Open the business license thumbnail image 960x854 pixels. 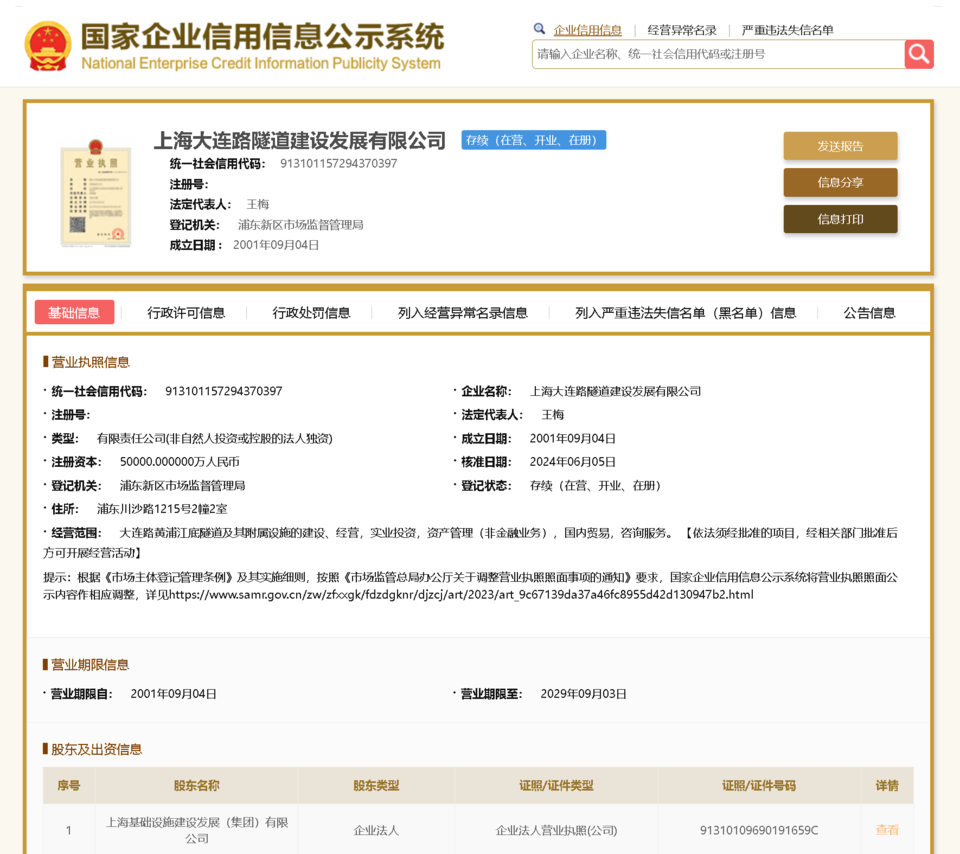95,194
